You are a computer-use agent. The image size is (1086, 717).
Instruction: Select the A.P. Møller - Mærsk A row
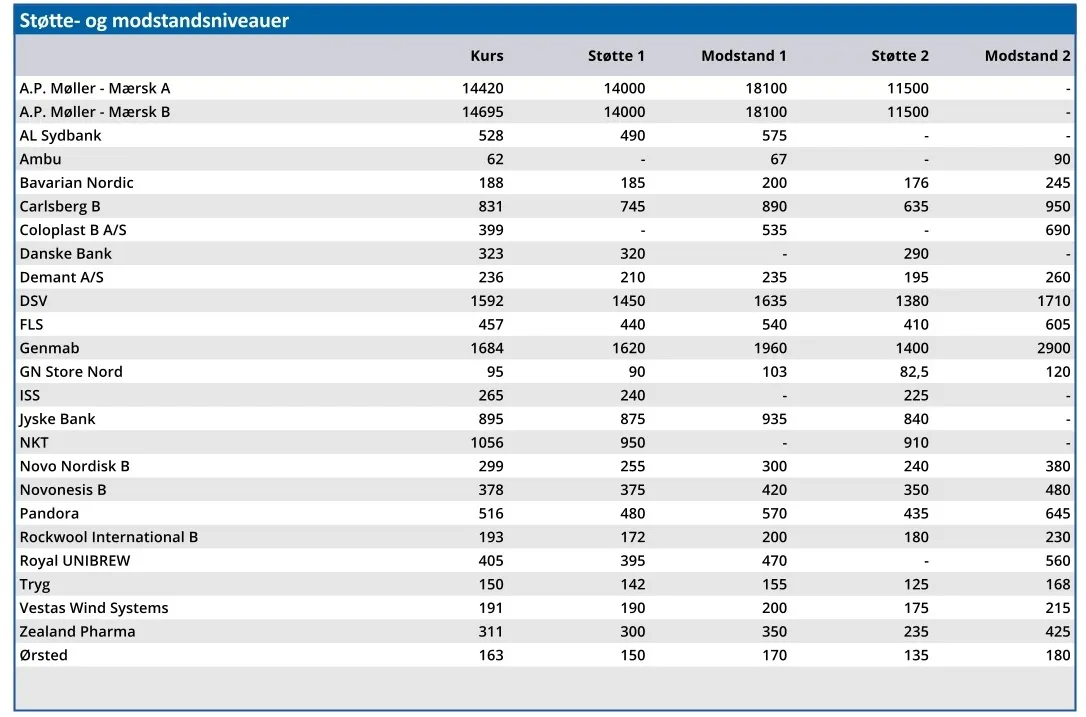click(x=545, y=88)
